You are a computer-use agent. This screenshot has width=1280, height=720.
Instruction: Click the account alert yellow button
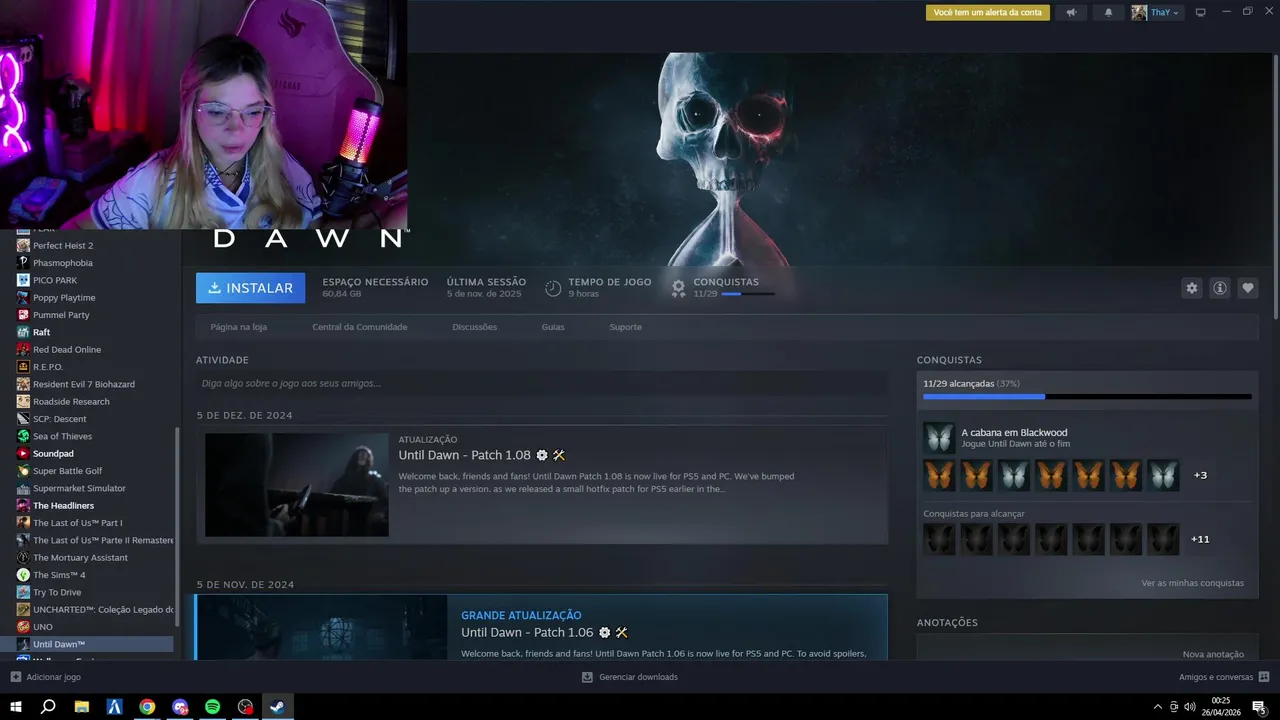(988, 13)
